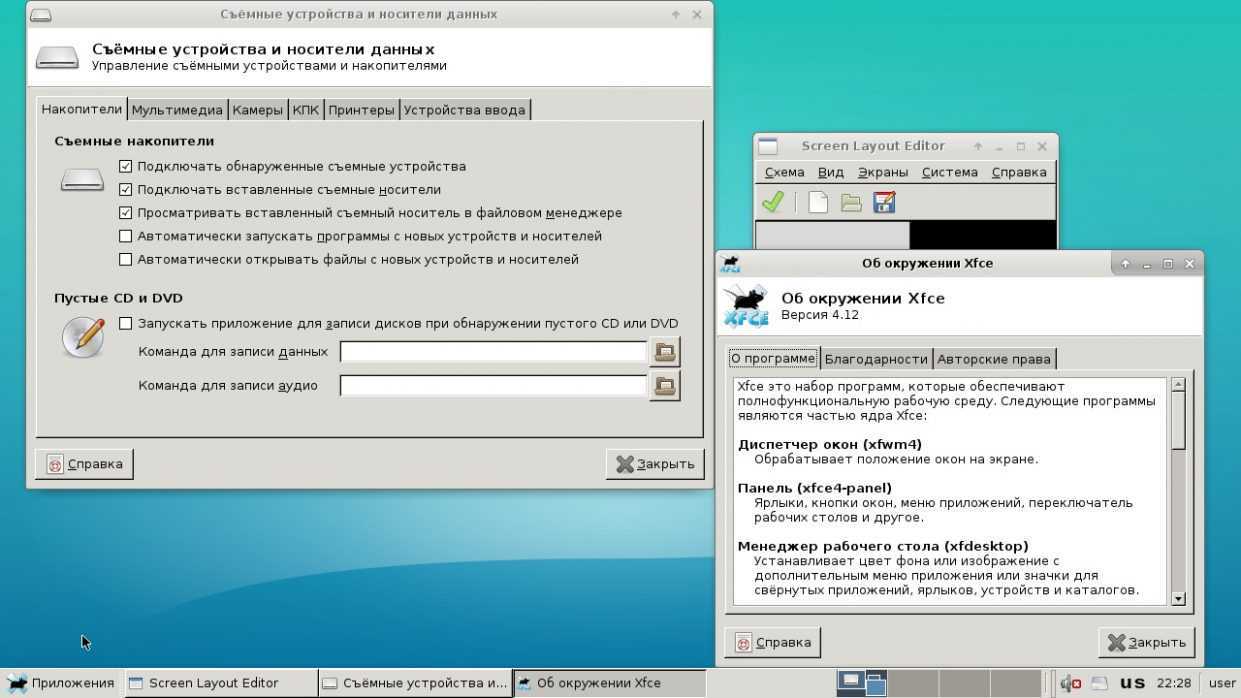Switch to the Благодарности tab
This screenshot has height=698, width=1241.
coord(875,359)
